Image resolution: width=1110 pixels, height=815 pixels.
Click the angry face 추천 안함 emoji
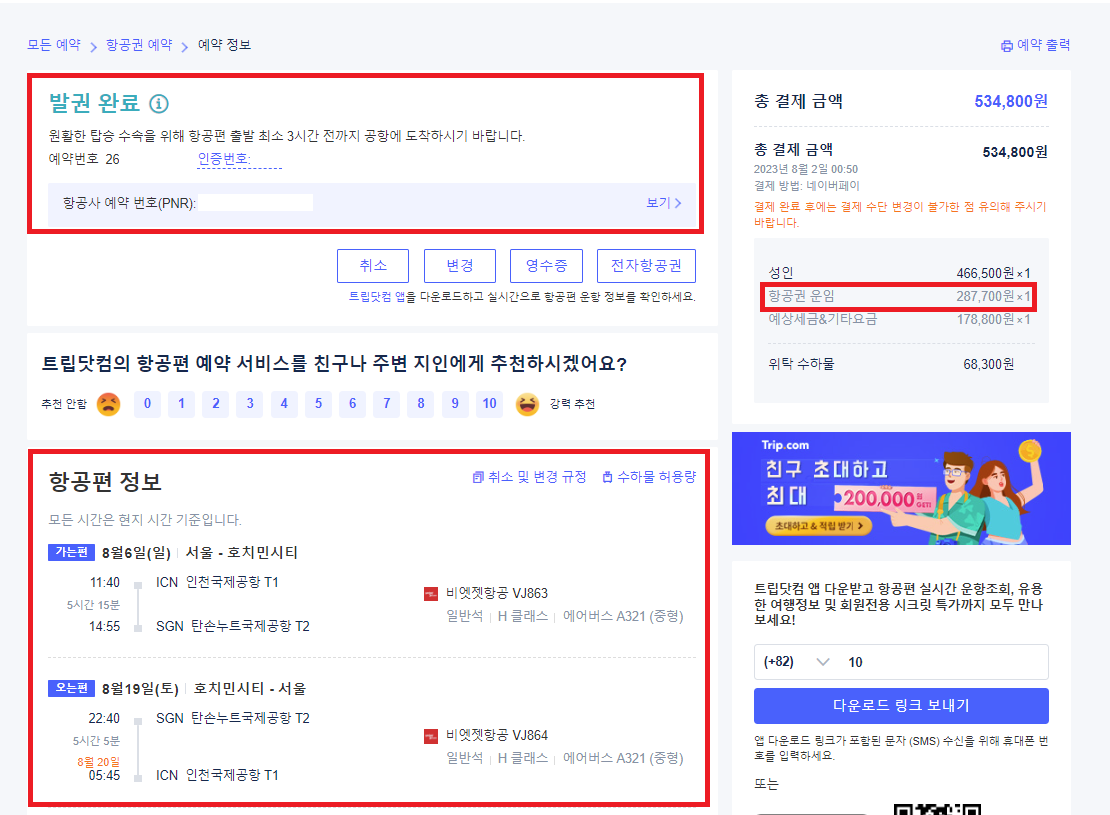click(109, 404)
